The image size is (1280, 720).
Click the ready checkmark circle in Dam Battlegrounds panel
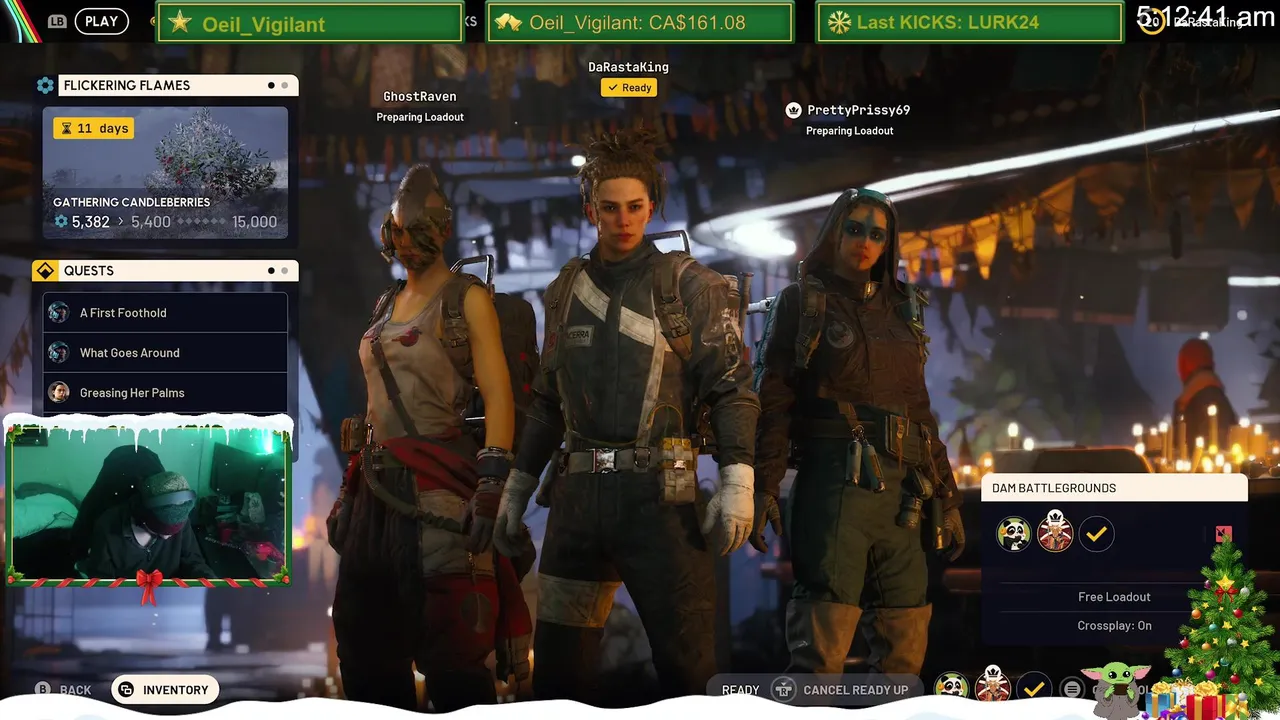tap(1096, 534)
